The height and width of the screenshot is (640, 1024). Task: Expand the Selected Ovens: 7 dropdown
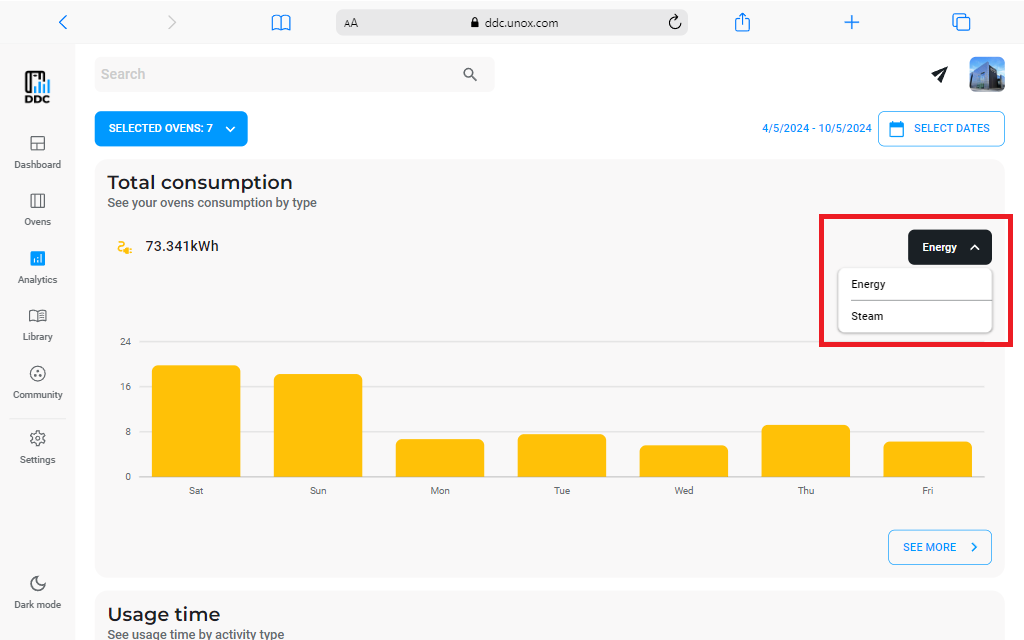[x=171, y=129]
